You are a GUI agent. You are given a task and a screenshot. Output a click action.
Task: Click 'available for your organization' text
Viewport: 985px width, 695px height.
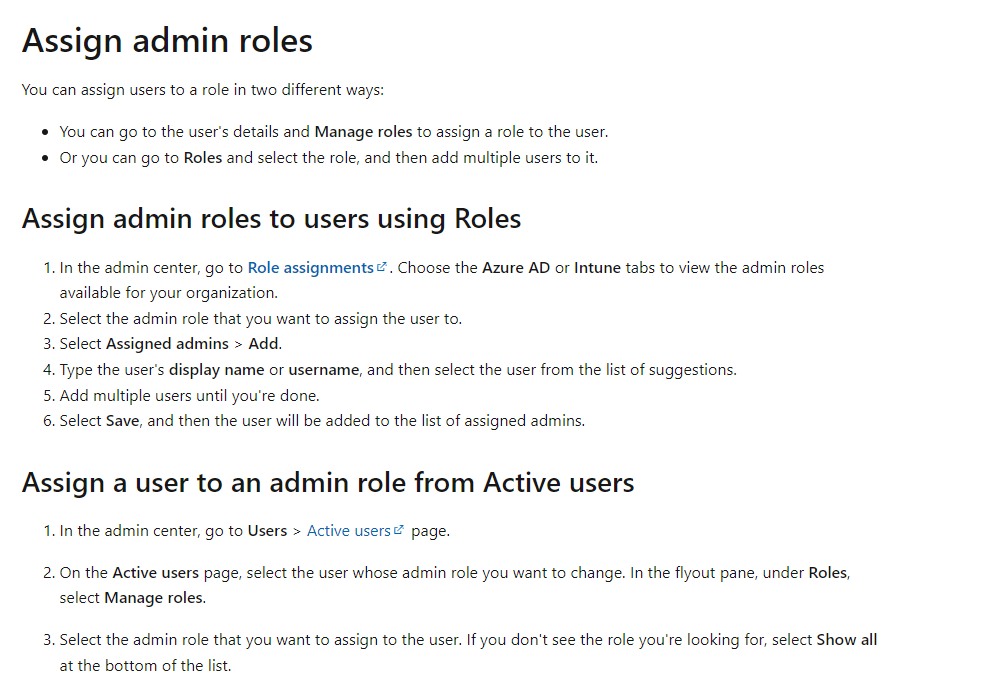[168, 293]
